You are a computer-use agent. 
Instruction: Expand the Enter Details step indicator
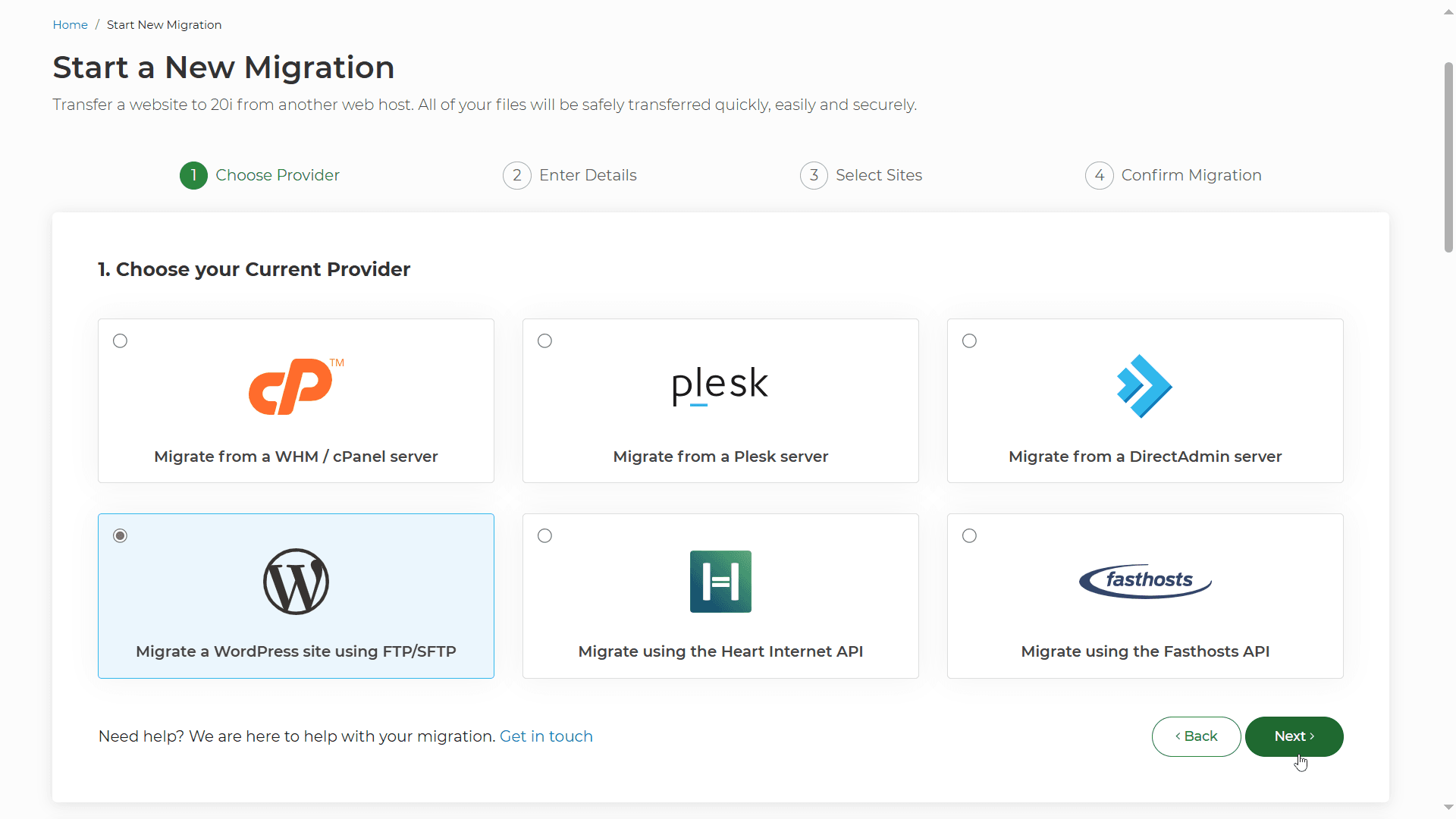coord(570,175)
